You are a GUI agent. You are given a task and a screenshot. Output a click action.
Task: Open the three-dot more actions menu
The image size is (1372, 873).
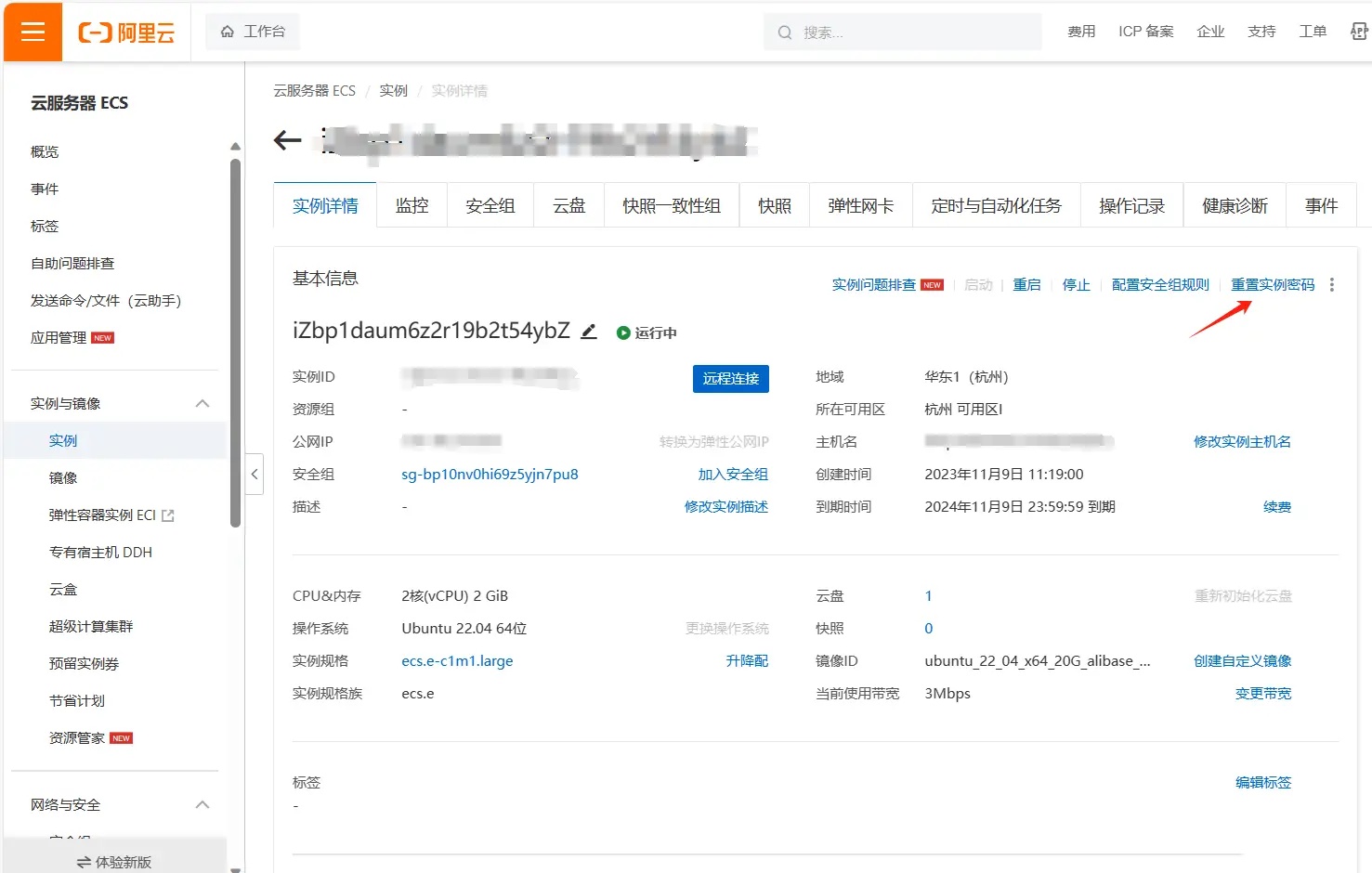tap(1331, 285)
